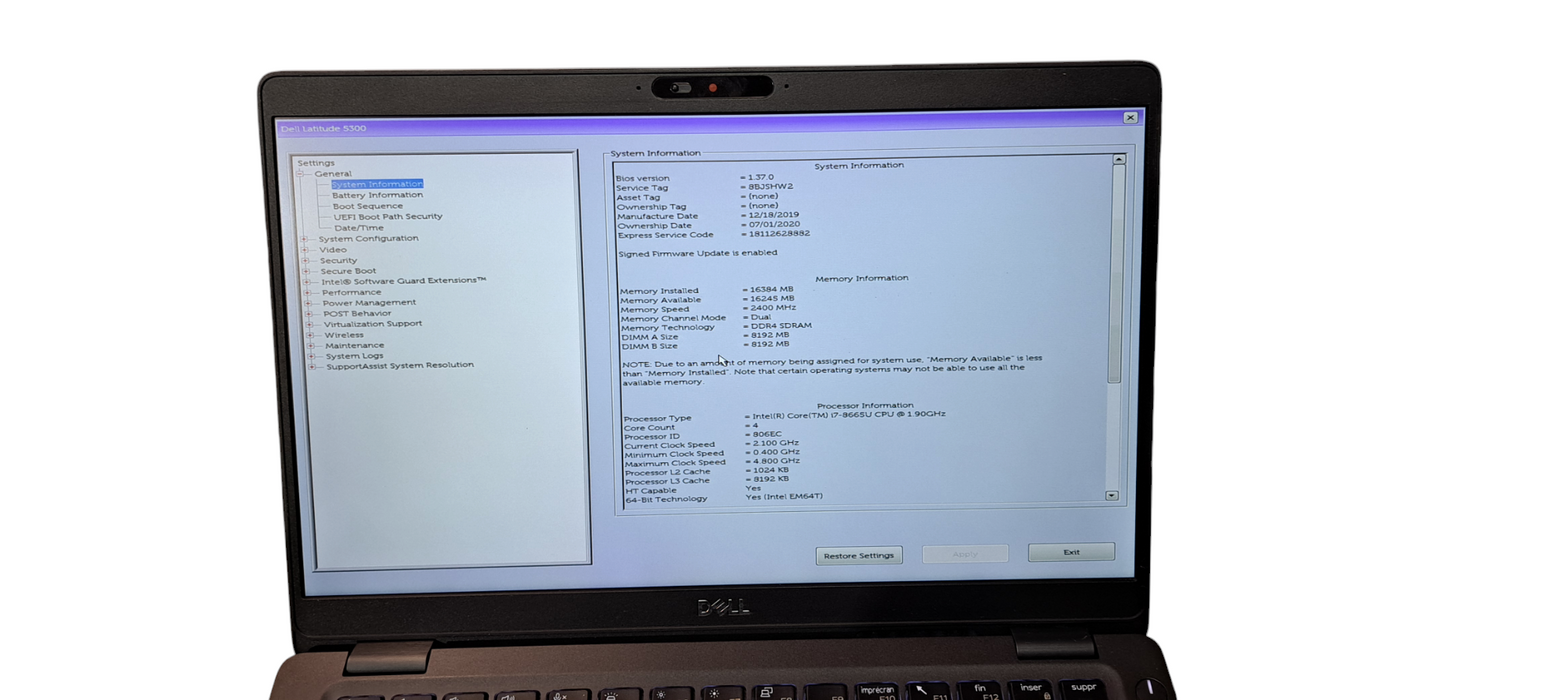Expand the Security node
The height and width of the screenshot is (700, 1554).
(306, 260)
